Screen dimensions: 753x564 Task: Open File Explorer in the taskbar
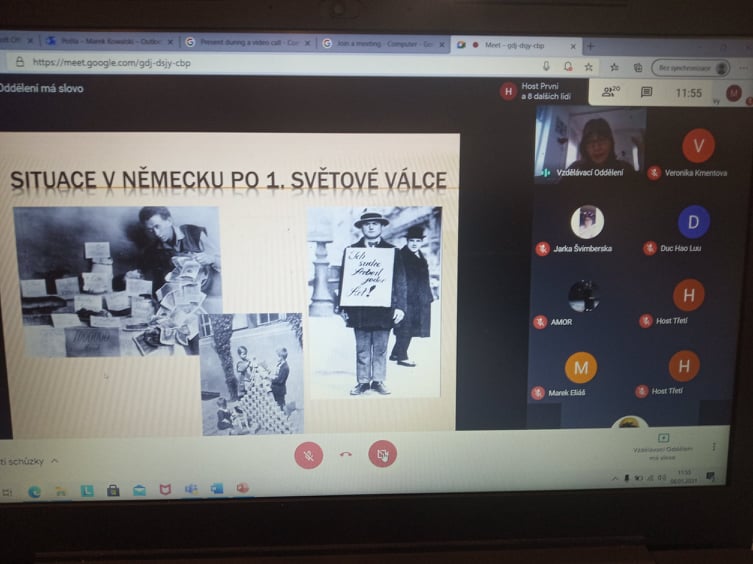[x=61, y=491]
